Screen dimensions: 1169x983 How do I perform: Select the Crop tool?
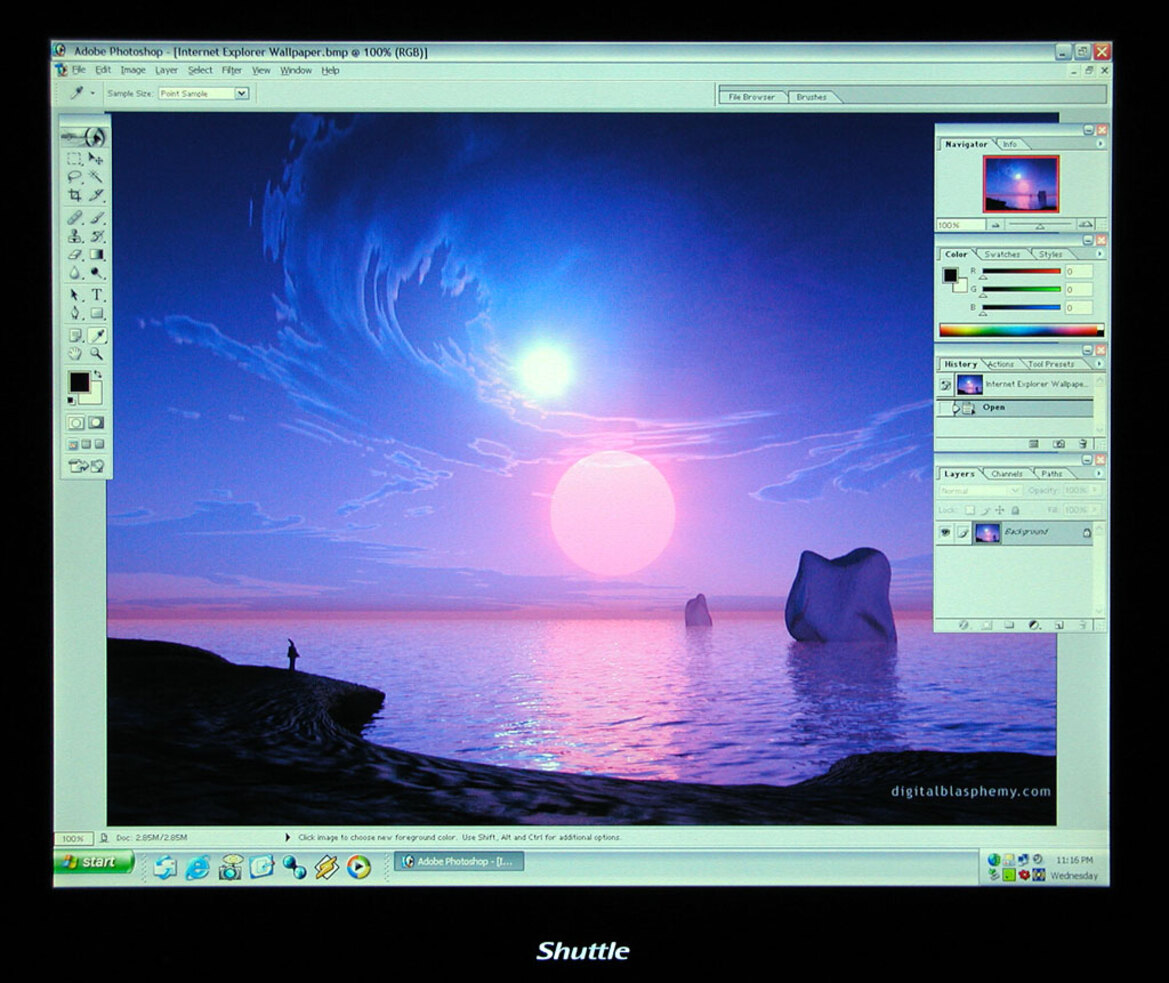(75, 195)
